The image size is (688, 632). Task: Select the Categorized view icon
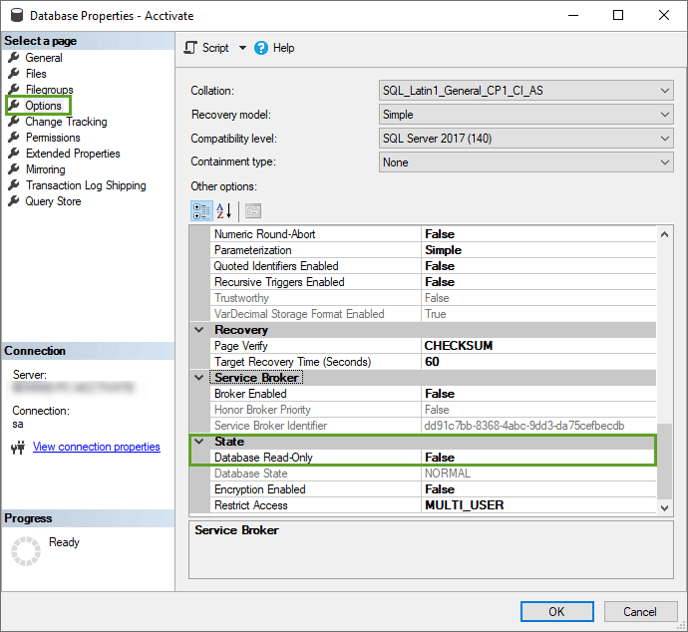click(202, 211)
